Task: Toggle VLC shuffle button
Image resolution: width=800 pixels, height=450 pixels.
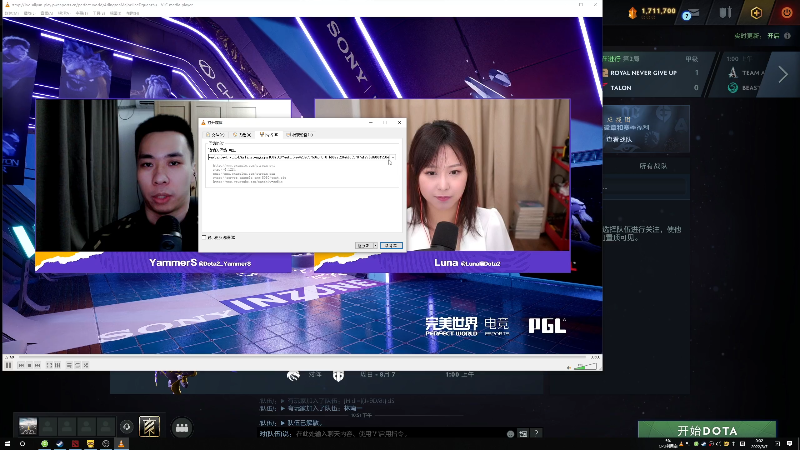Action: (x=86, y=365)
